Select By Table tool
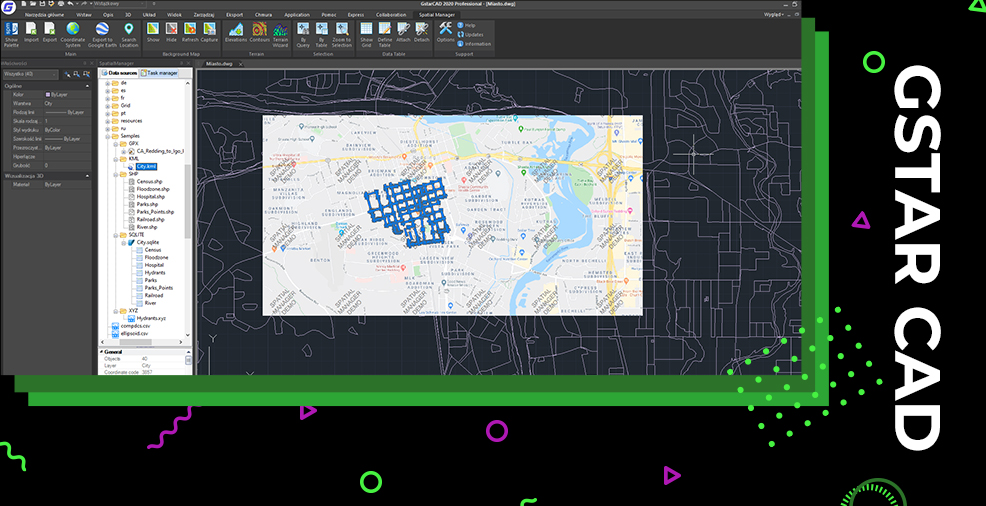 click(322, 35)
